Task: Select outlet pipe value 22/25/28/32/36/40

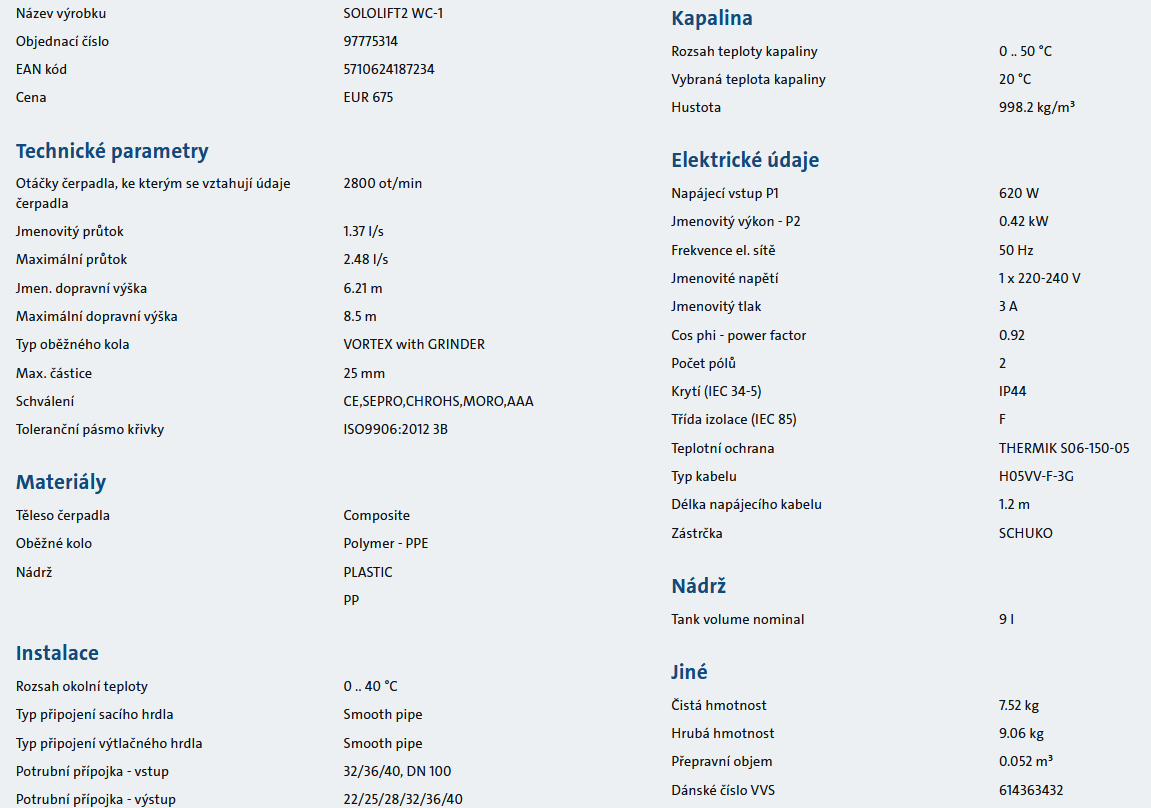Action: [403, 799]
